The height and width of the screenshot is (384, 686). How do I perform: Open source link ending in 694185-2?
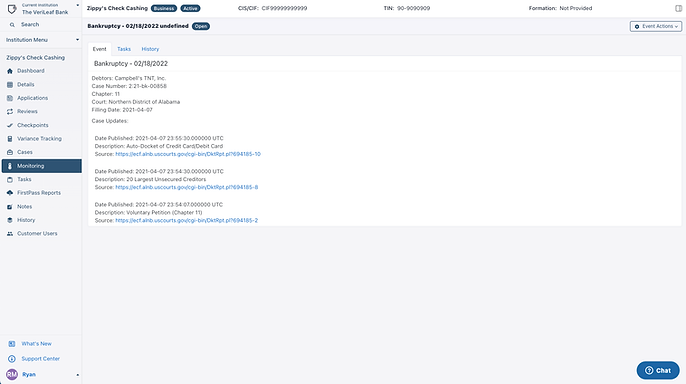[187, 220]
